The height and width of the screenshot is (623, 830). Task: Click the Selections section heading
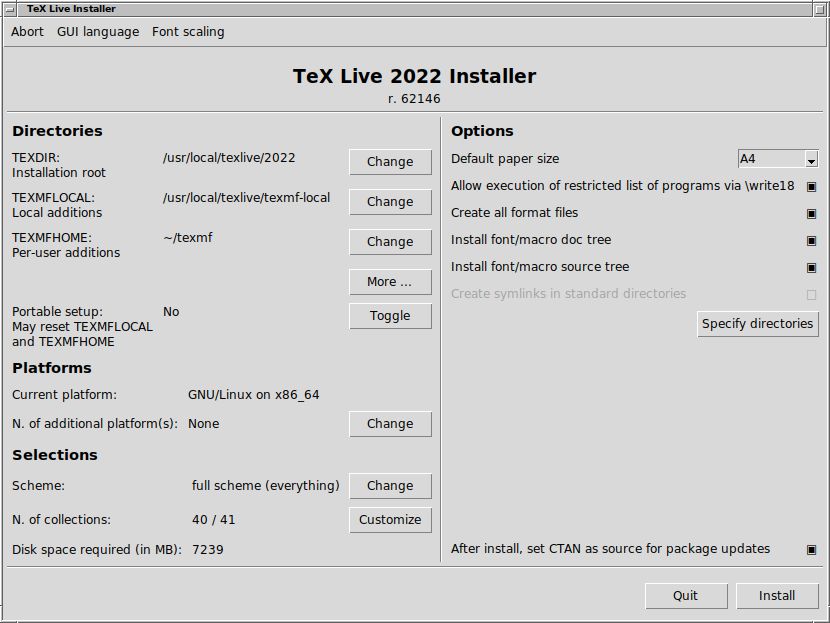click(x=55, y=455)
